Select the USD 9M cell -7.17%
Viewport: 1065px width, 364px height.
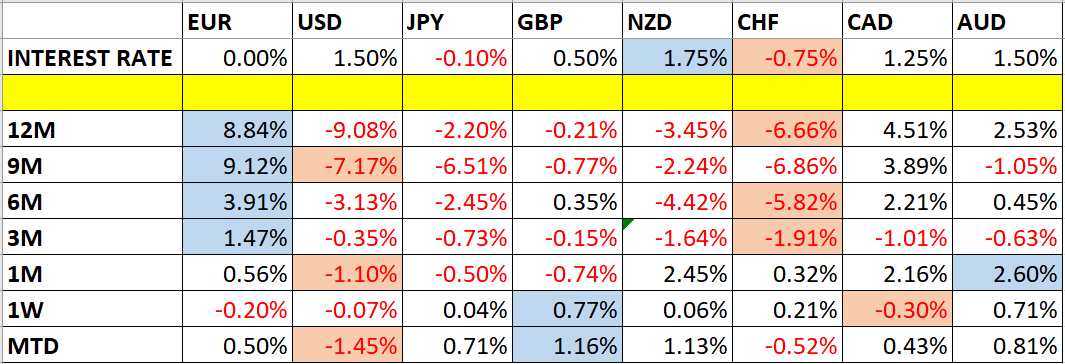coord(346,166)
